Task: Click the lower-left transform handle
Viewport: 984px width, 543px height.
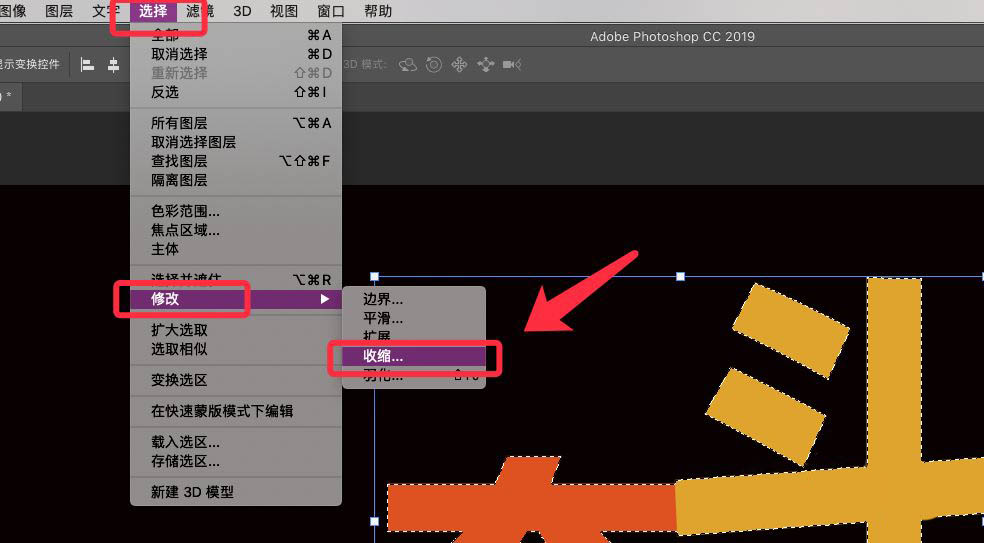Action: [x=375, y=521]
